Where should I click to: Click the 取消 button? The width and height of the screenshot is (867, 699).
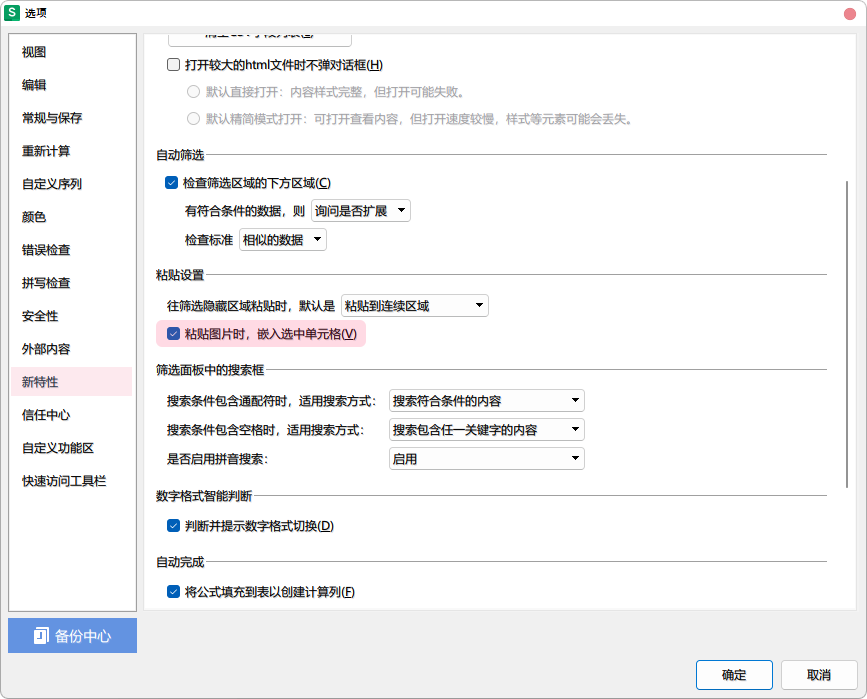pyautogui.click(x=819, y=675)
